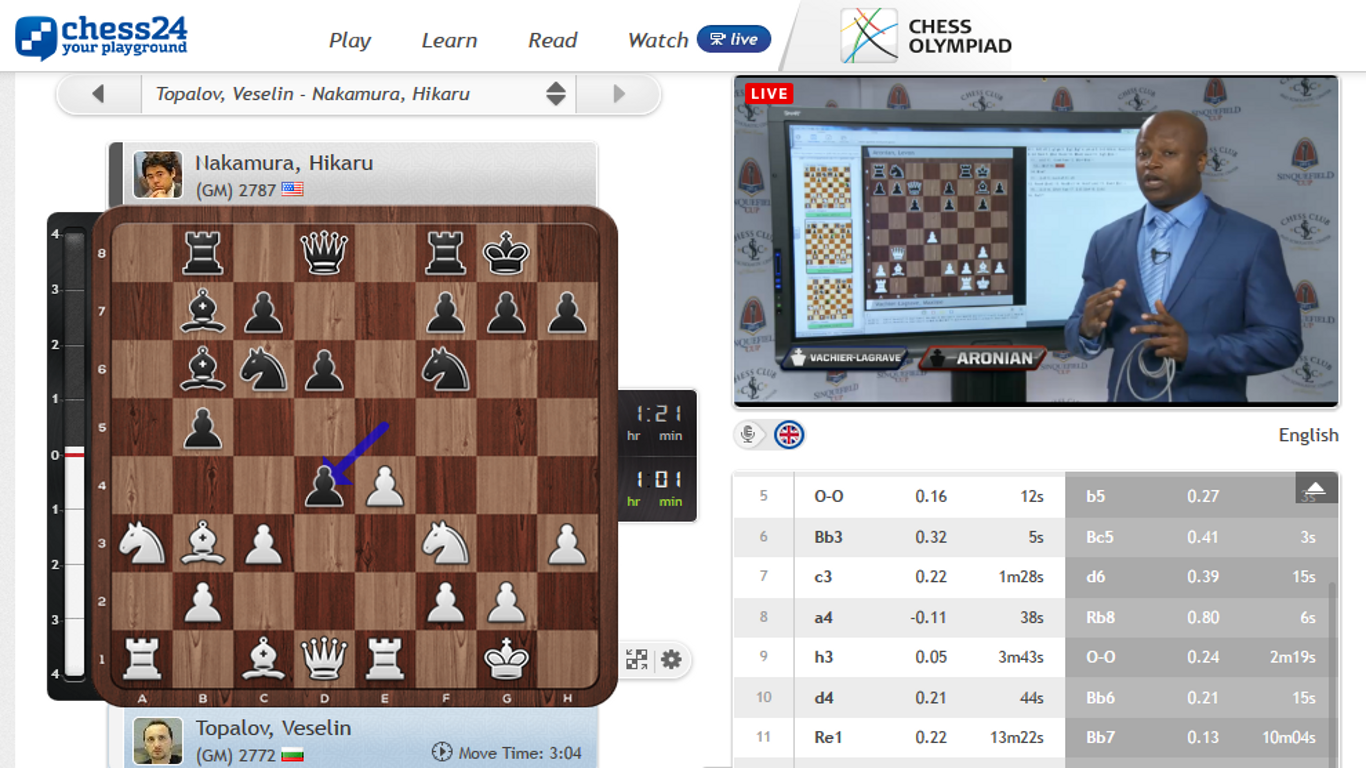Screen dimensions: 1366x768
Task: Click the Move Time clock icon
Action: tap(442, 752)
